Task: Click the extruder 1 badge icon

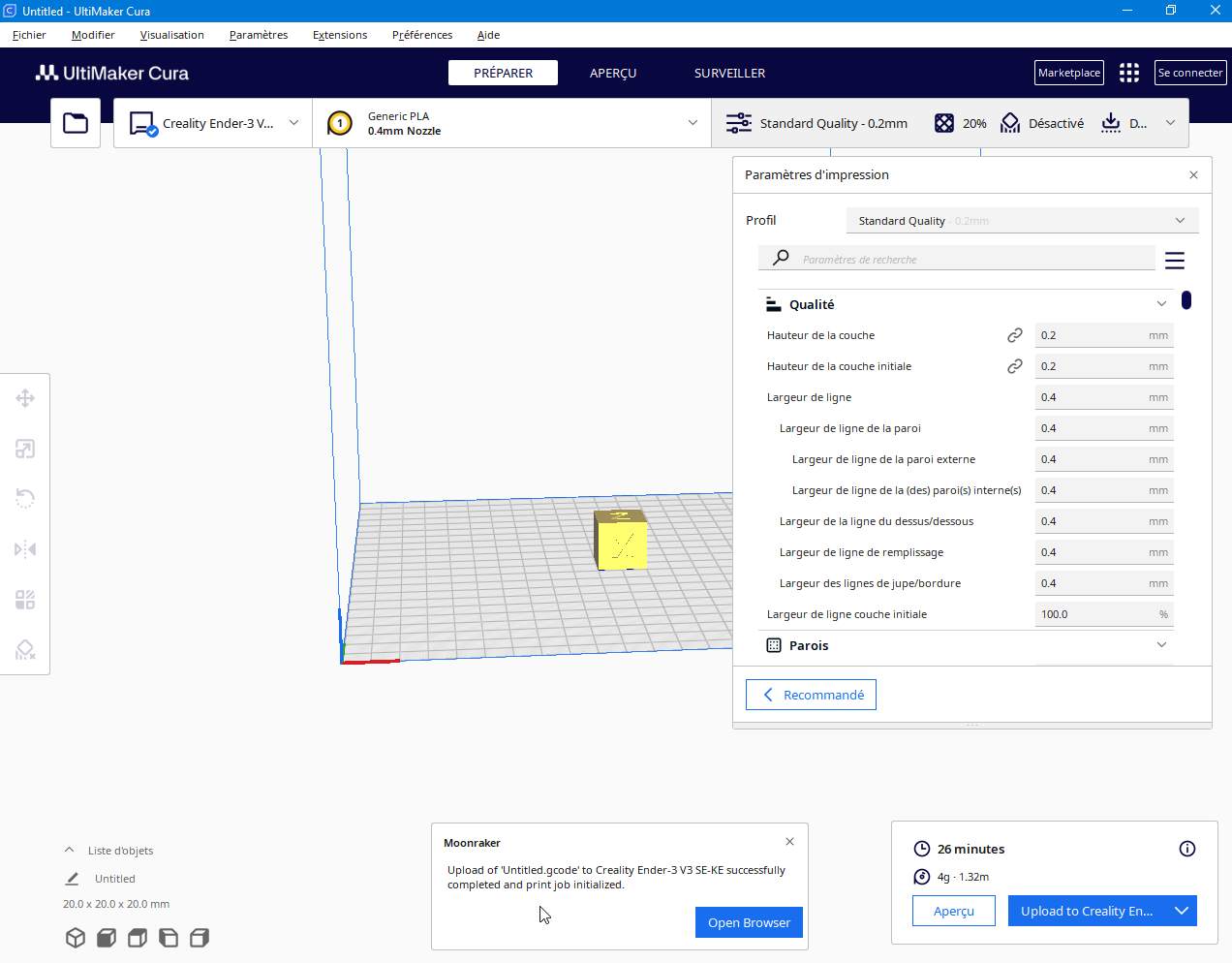Action: 340,123
